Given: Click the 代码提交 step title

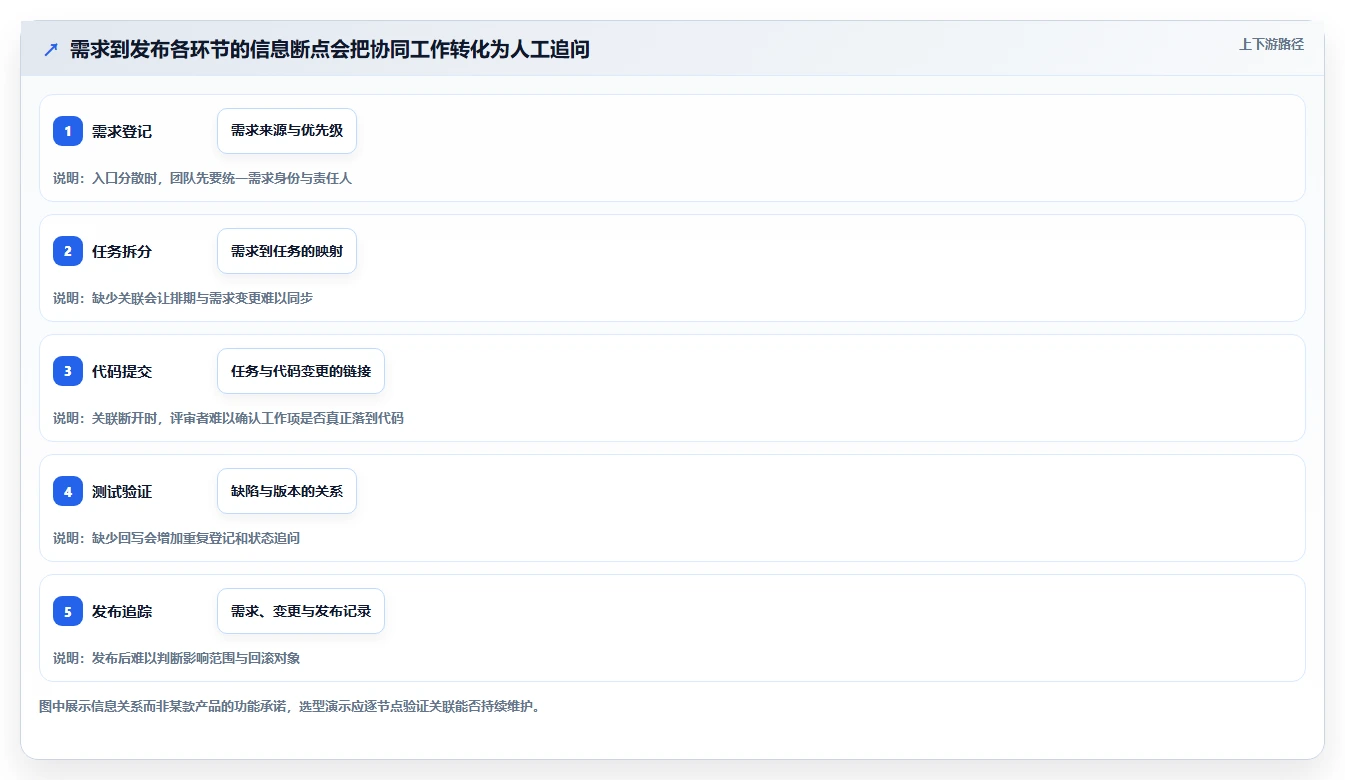Looking at the screenshot, I should coord(122,372).
